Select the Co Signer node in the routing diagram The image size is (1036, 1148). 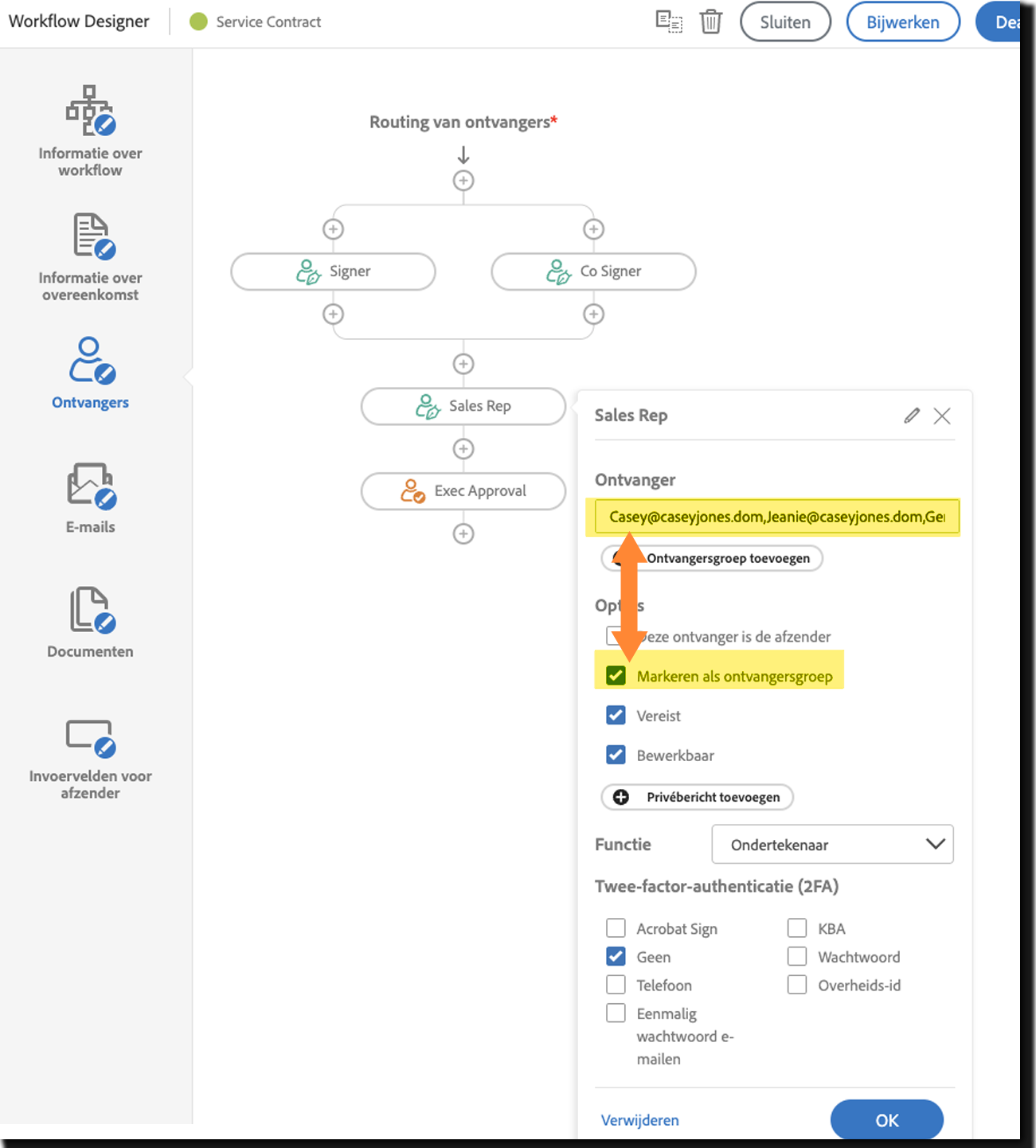593,271
